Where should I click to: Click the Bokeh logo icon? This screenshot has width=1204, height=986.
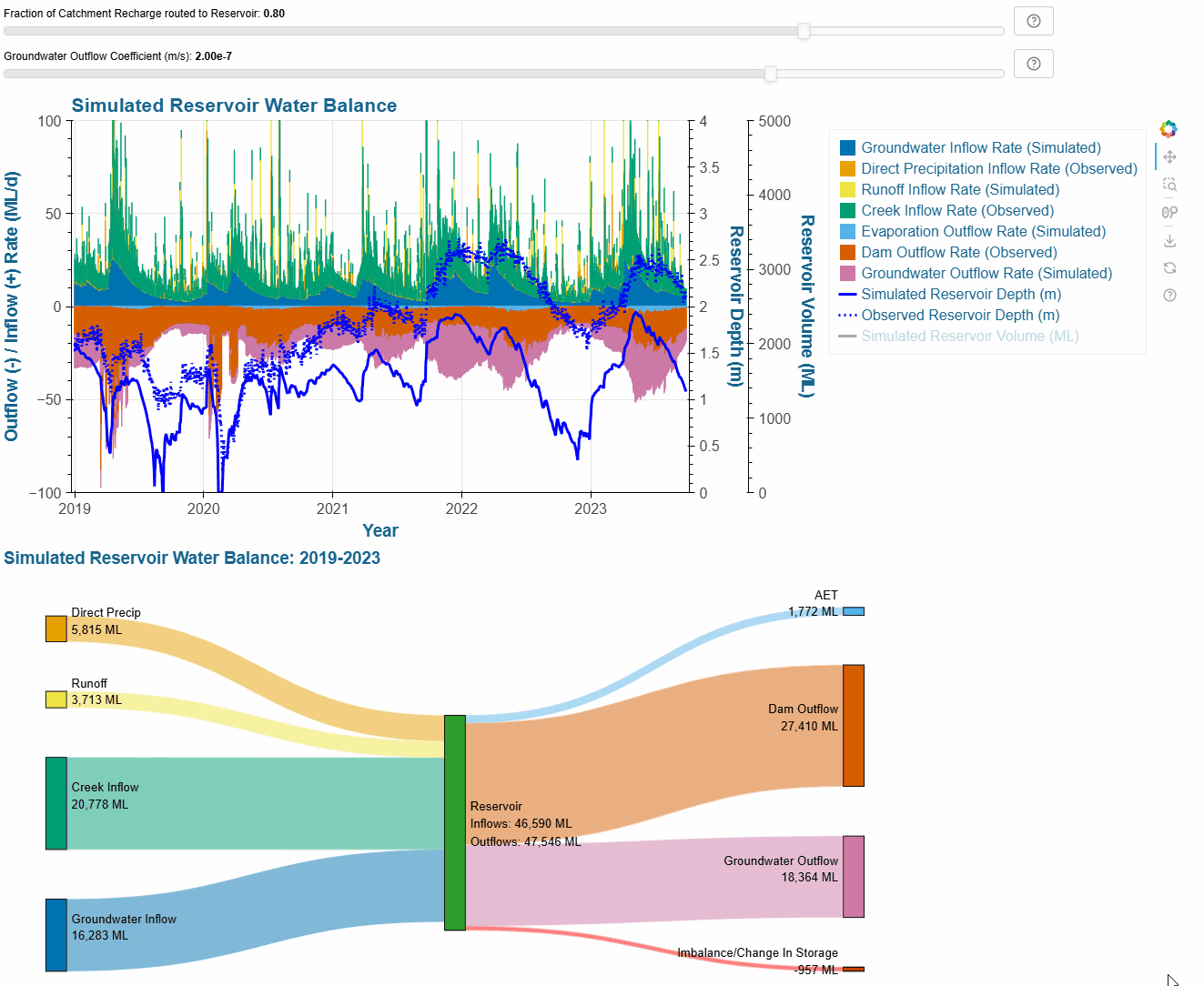click(x=1169, y=129)
